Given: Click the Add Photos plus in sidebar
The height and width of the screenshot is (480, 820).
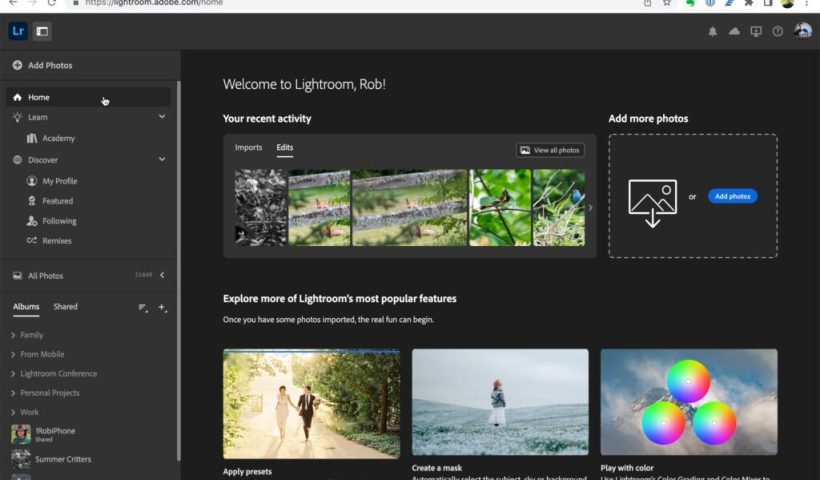Looking at the screenshot, I should (x=18, y=66).
